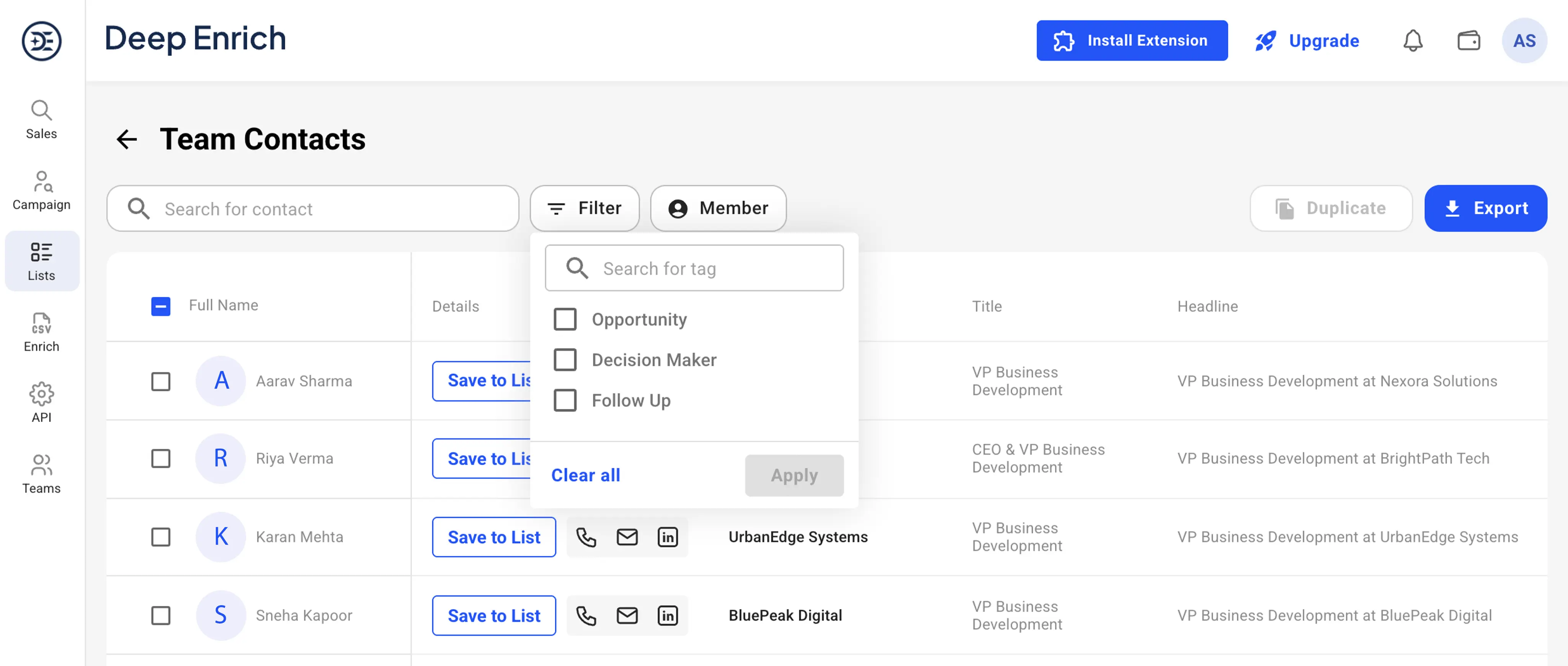Screen dimensions: 1568x666
Task: Focus the Search for contact field
Action: click(313, 208)
